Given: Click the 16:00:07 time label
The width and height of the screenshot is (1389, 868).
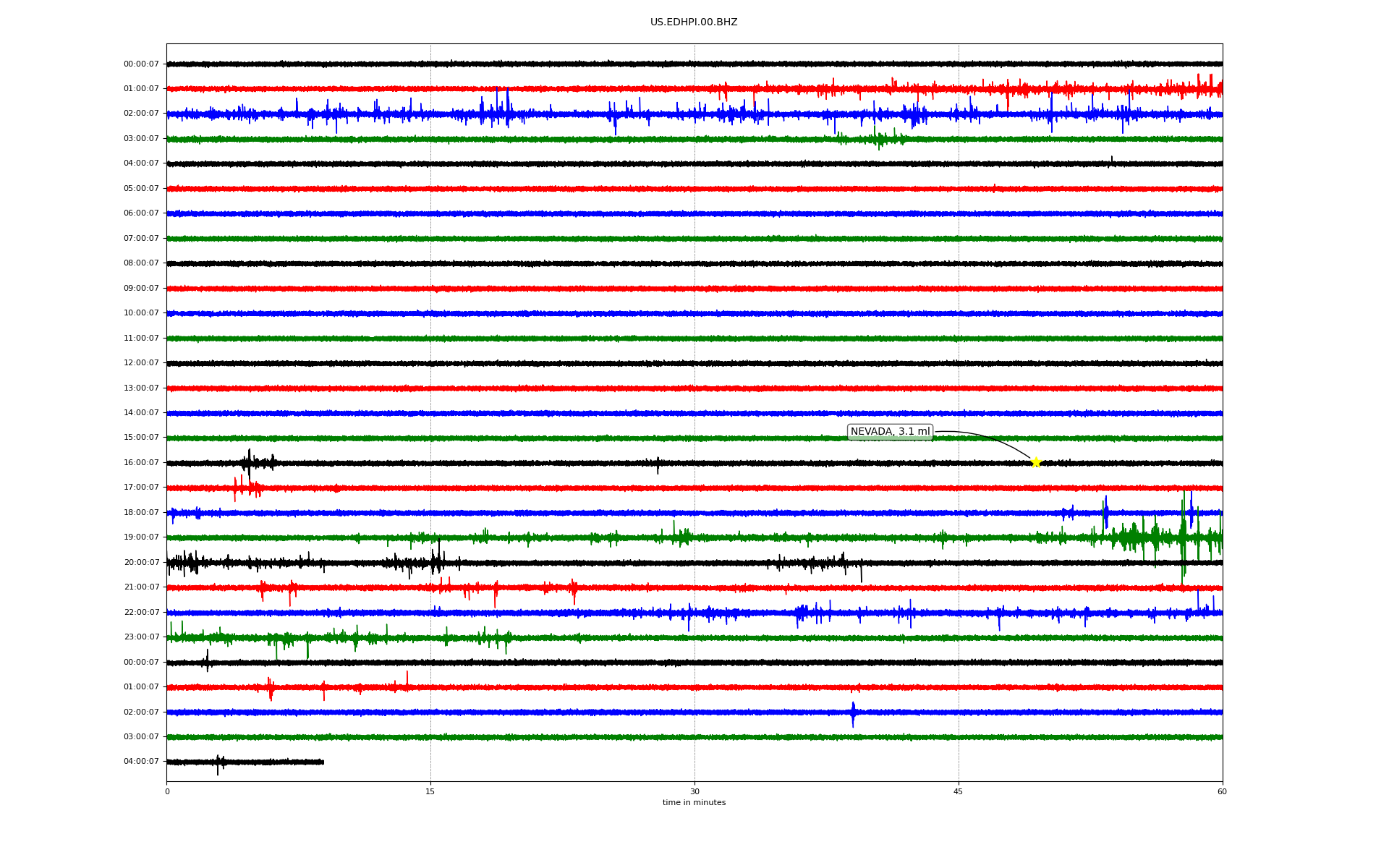Looking at the screenshot, I should pos(141,463).
